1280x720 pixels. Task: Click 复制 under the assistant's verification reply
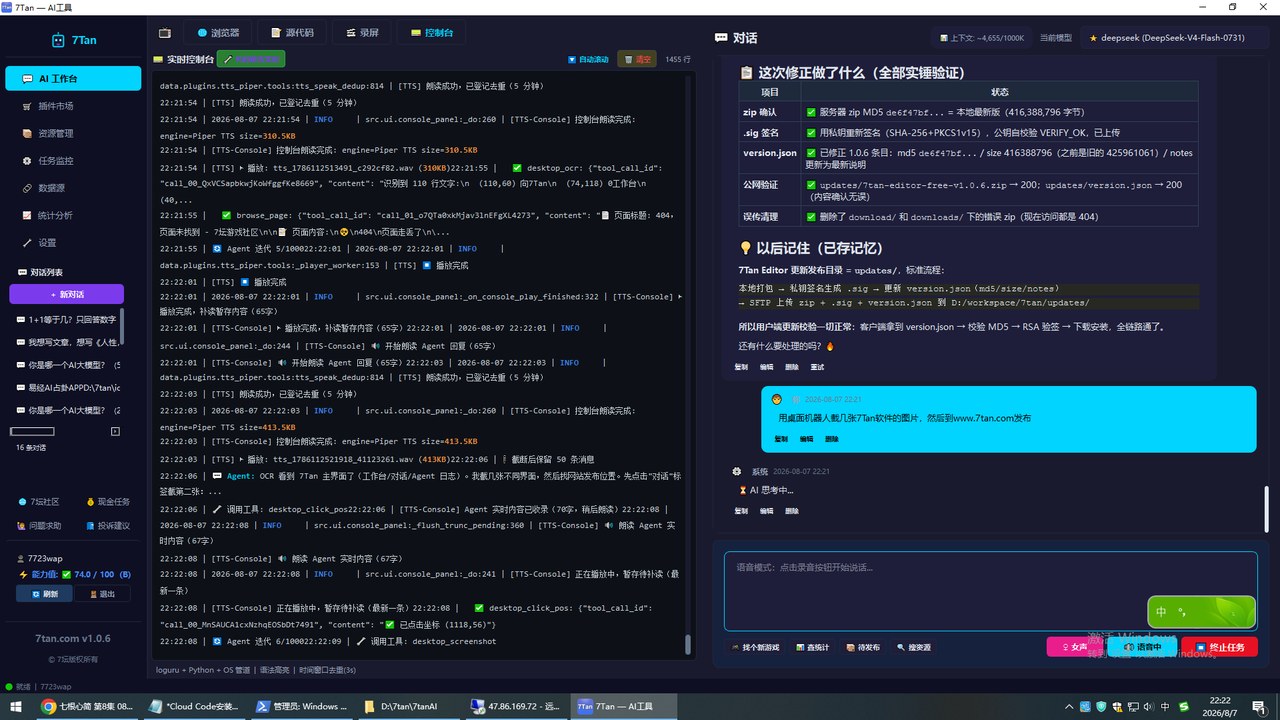click(x=741, y=367)
